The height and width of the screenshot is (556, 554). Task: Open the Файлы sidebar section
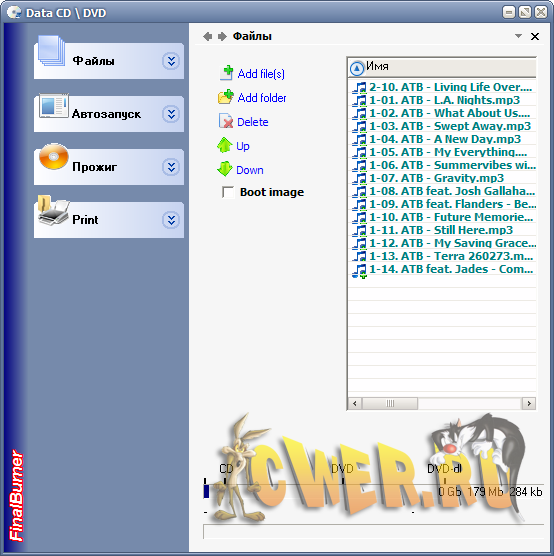109,61
